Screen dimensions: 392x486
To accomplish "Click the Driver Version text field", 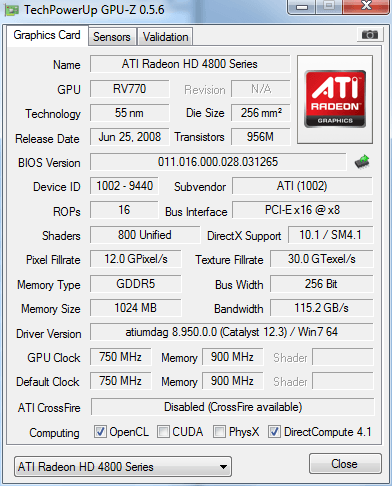I will [232, 332].
